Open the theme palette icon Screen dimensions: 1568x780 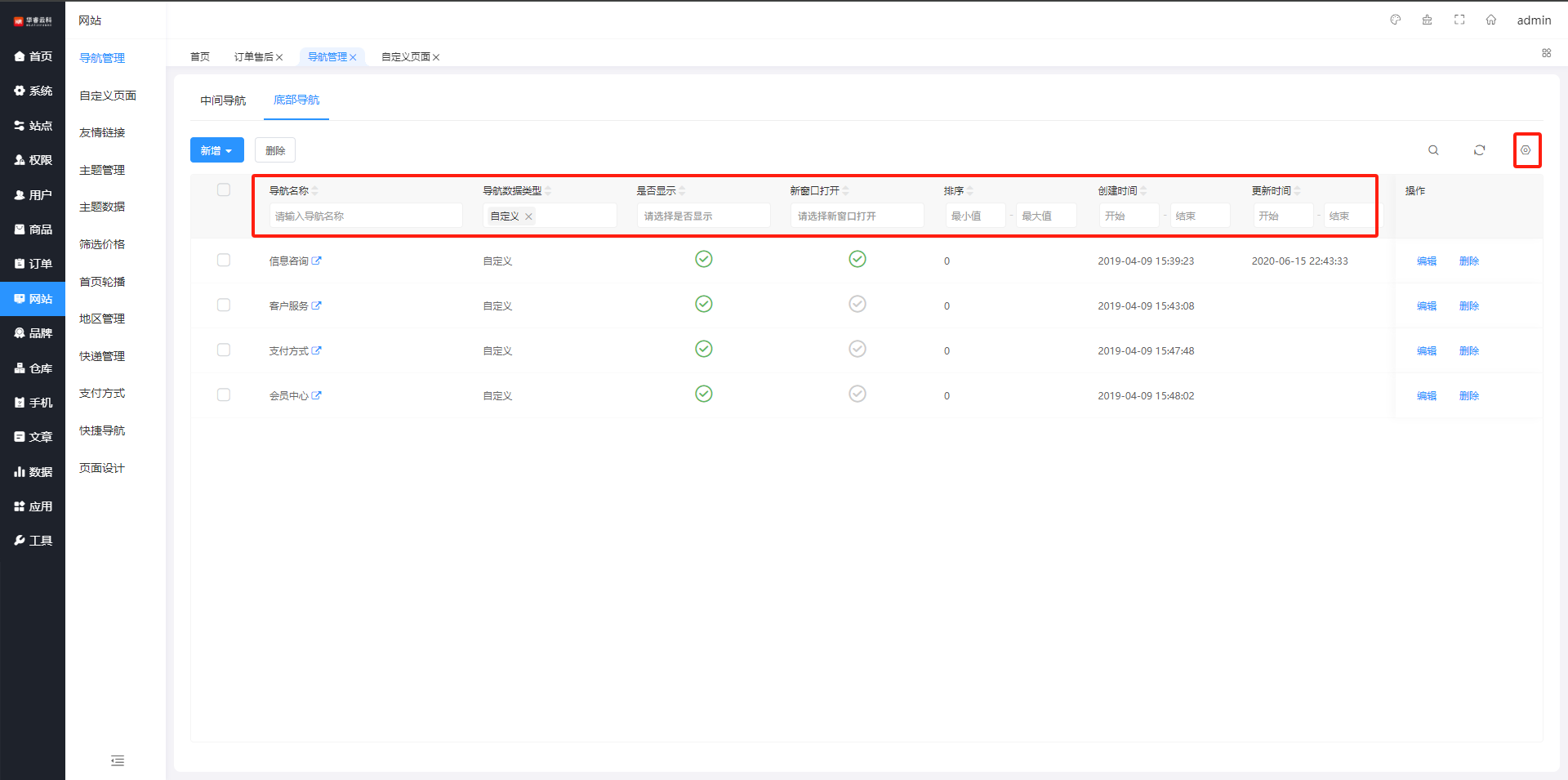point(1395,20)
